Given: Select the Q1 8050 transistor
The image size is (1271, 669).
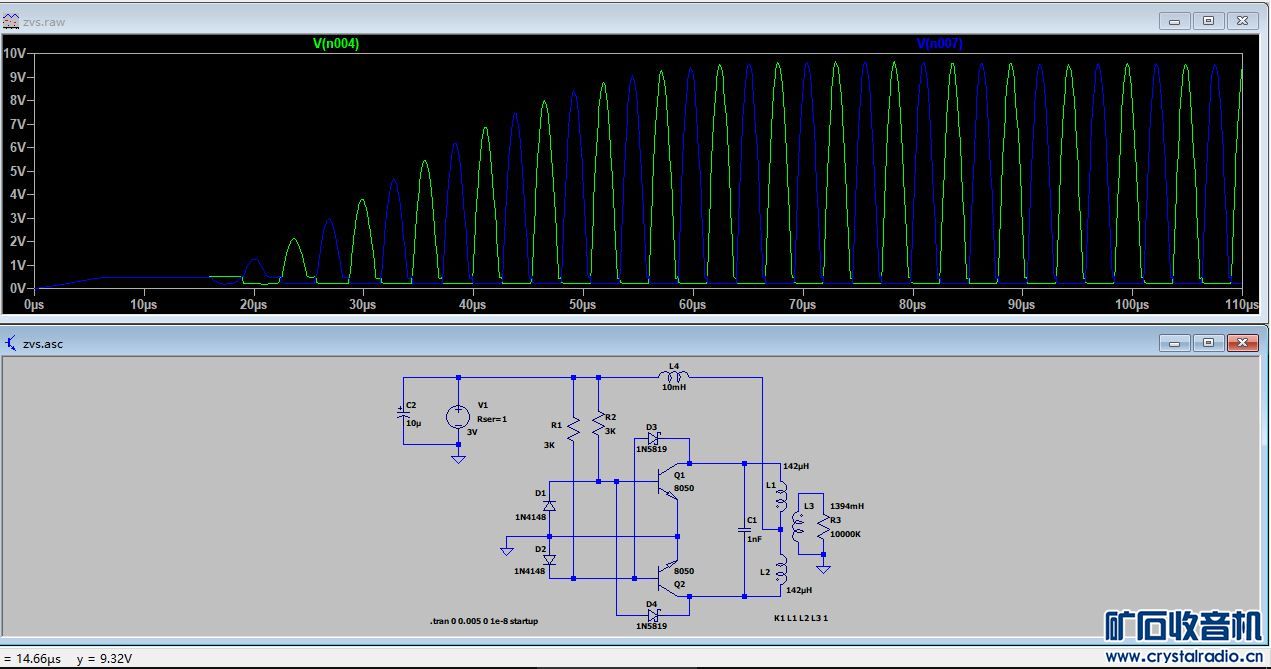Looking at the screenshot, I should point(668,487).
